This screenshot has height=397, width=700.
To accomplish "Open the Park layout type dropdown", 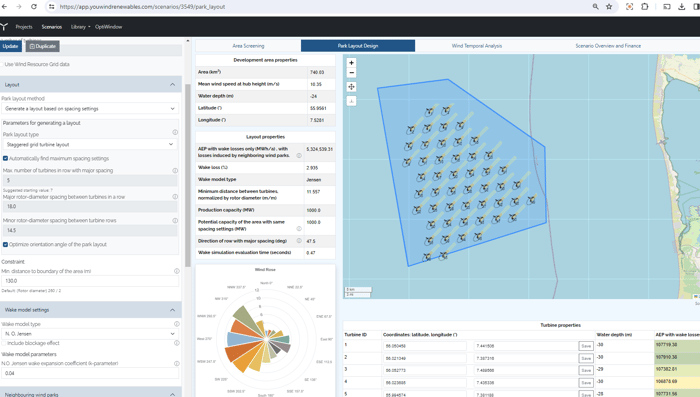I will 90,144.
